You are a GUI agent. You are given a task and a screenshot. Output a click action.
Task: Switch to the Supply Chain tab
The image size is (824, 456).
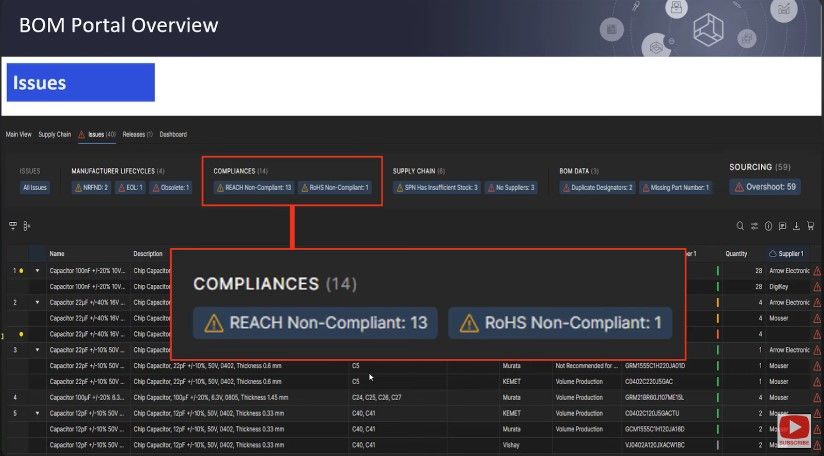tap(55, 134)
